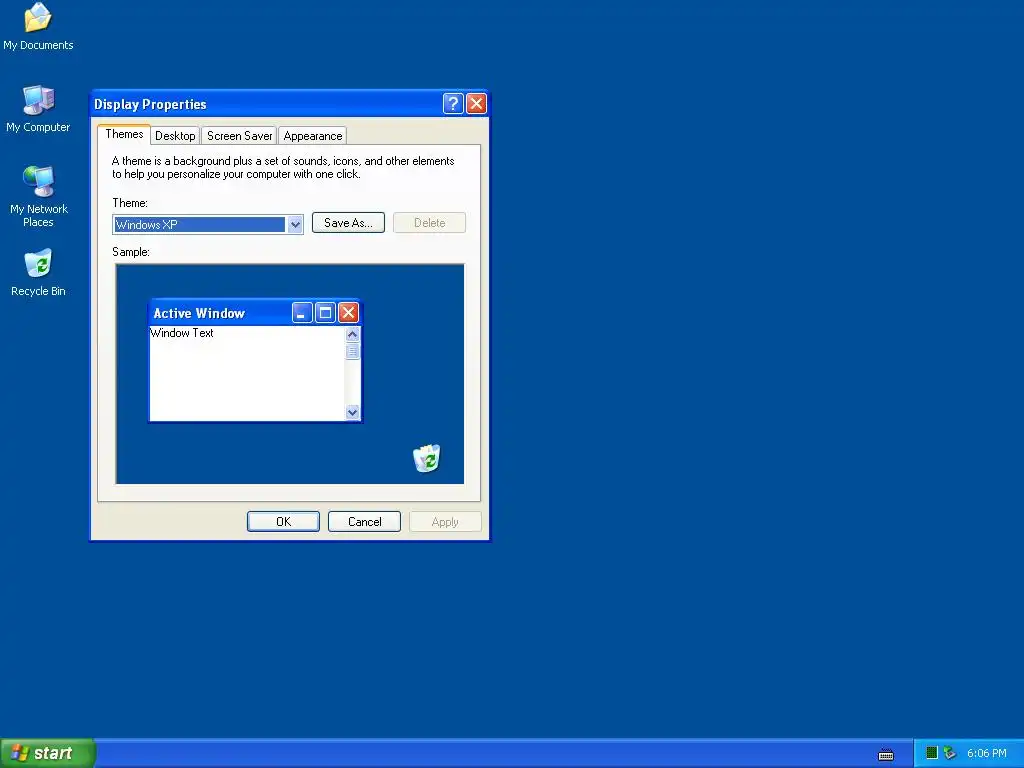
Task: Select the My Computer desktop icon
Action: coord(38,108)
